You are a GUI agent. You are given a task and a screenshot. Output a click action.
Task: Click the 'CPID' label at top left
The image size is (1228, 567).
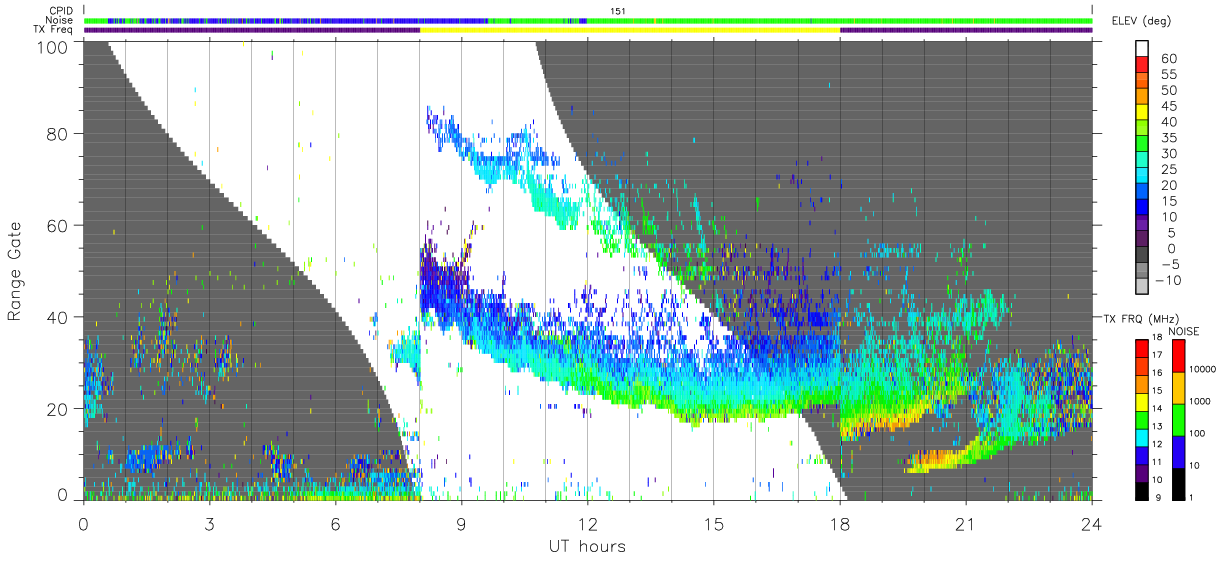(x=60, y=11)
